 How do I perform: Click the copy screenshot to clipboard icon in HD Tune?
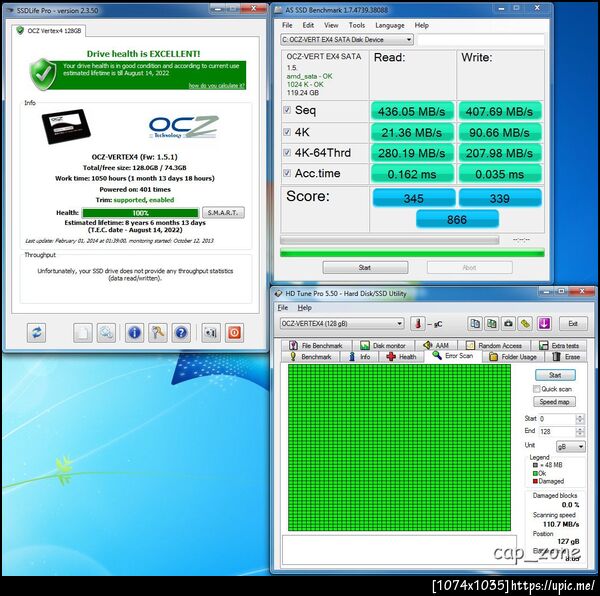(491, 324)
